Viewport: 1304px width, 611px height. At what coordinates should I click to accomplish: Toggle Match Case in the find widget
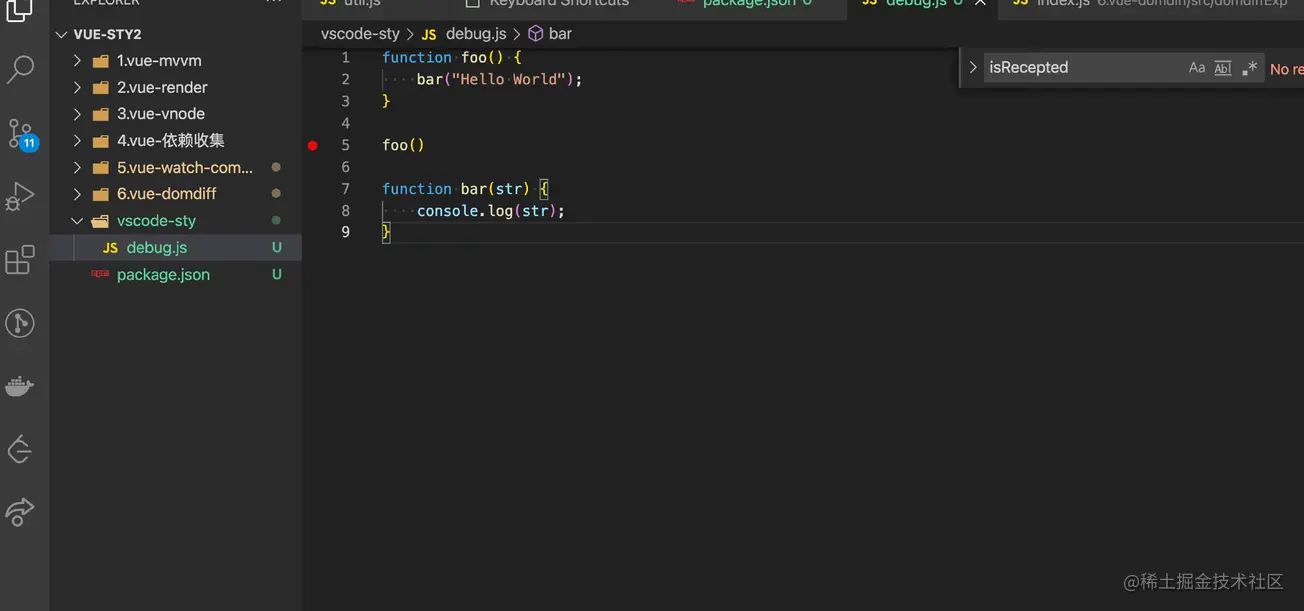tap(1196, 68)
